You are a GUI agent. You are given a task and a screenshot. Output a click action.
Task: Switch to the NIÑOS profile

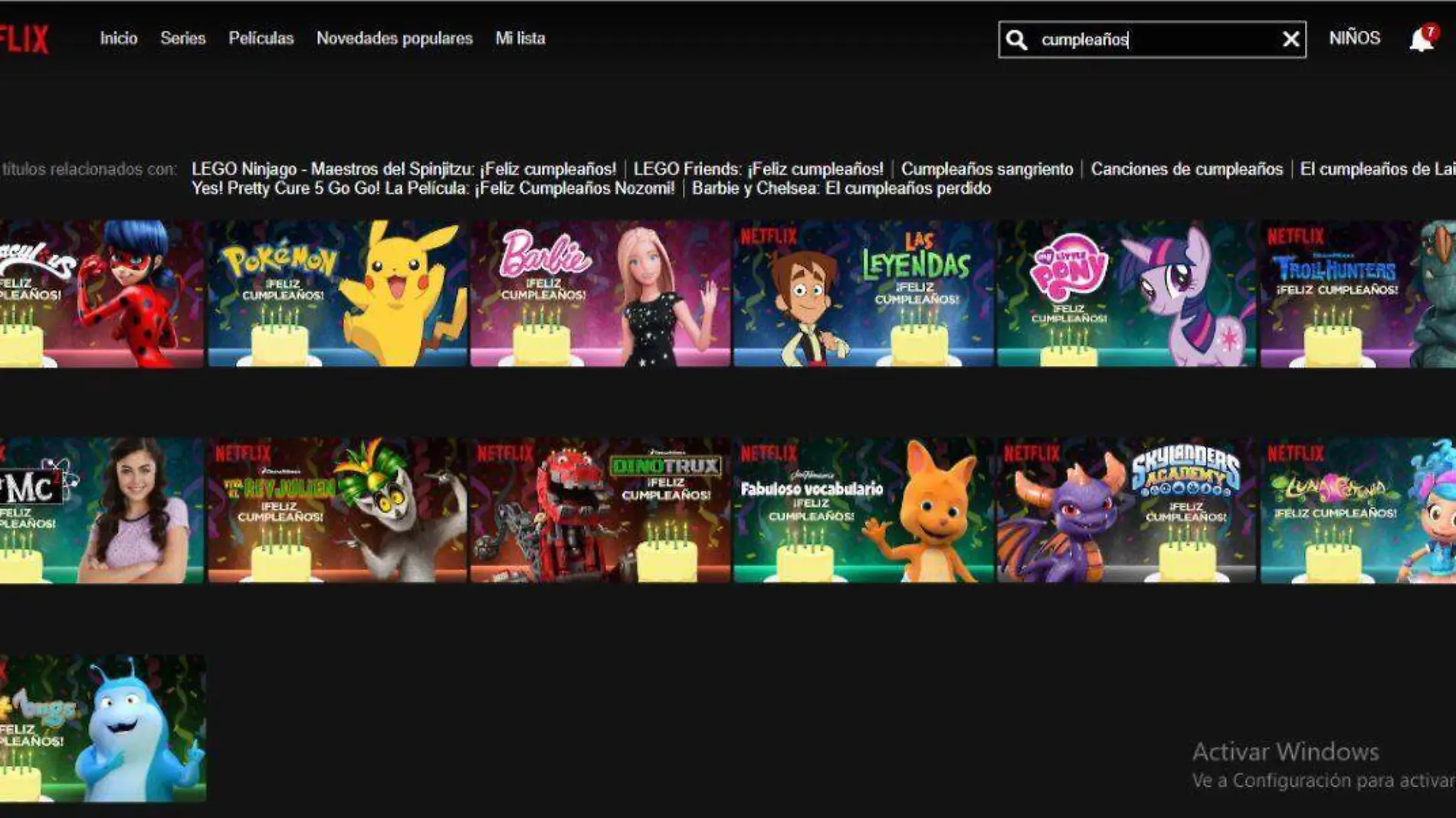[x=1354, y=38]
